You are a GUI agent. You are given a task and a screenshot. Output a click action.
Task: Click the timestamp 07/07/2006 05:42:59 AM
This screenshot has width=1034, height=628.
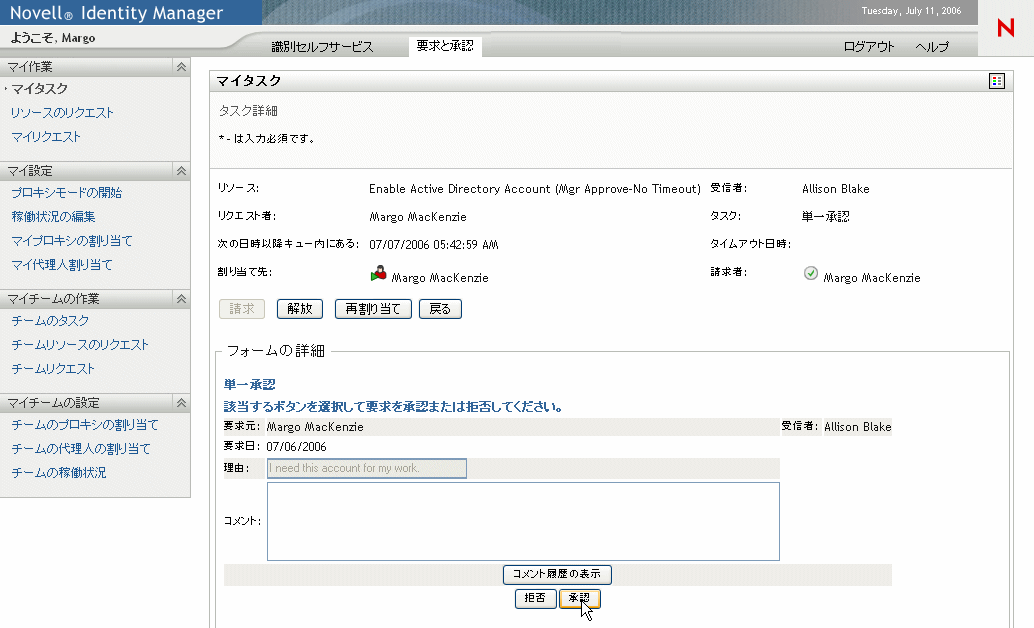point(434,245)
